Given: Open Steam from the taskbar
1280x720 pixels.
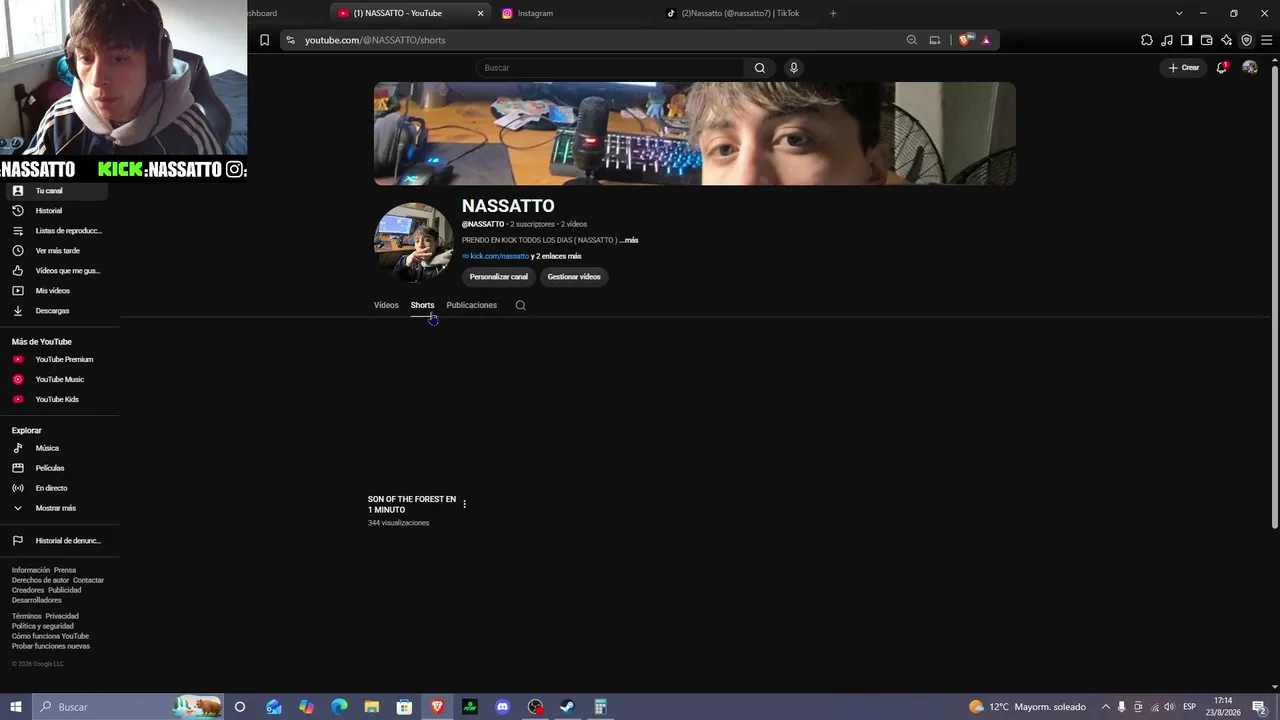Looking at the screenshot, I should point(567,707).
